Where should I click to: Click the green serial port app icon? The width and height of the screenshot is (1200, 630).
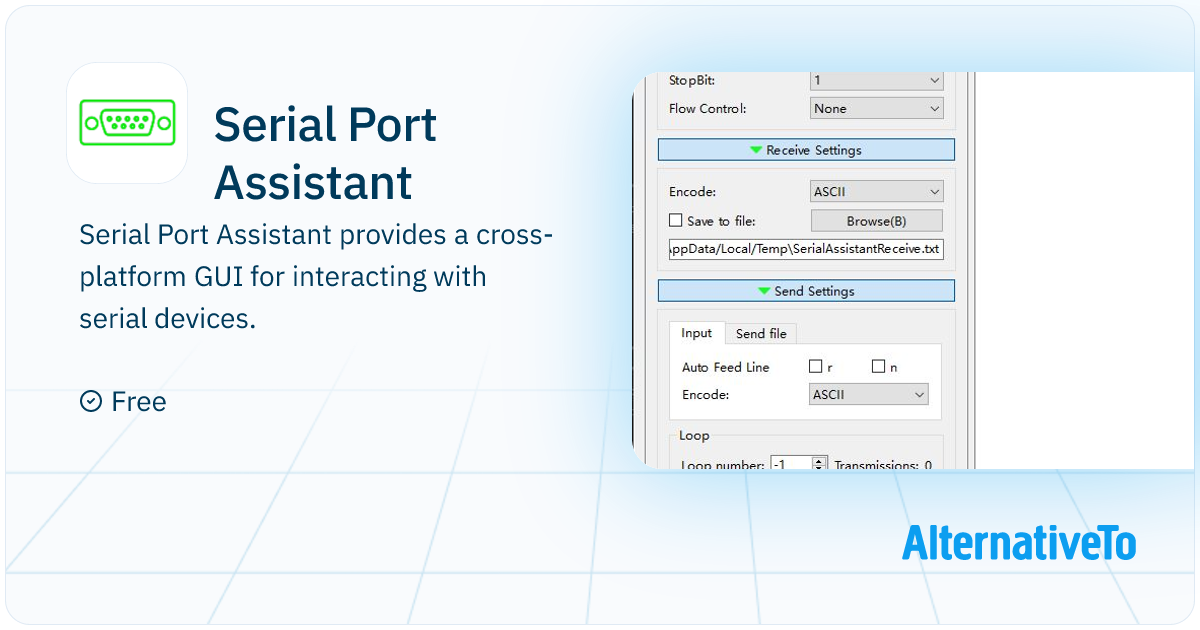[127, 123]
